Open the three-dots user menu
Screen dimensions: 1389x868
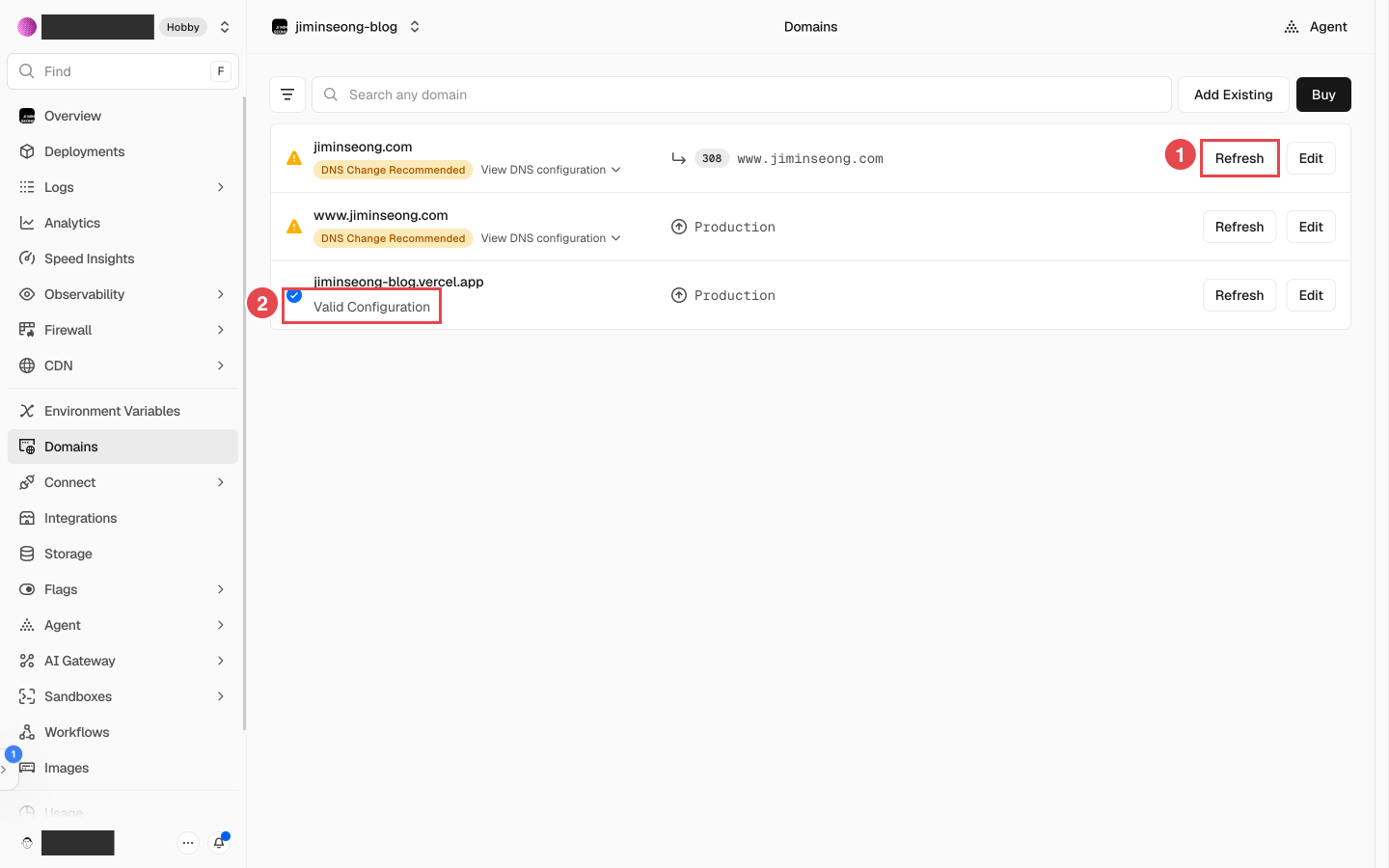click(188, 843)
